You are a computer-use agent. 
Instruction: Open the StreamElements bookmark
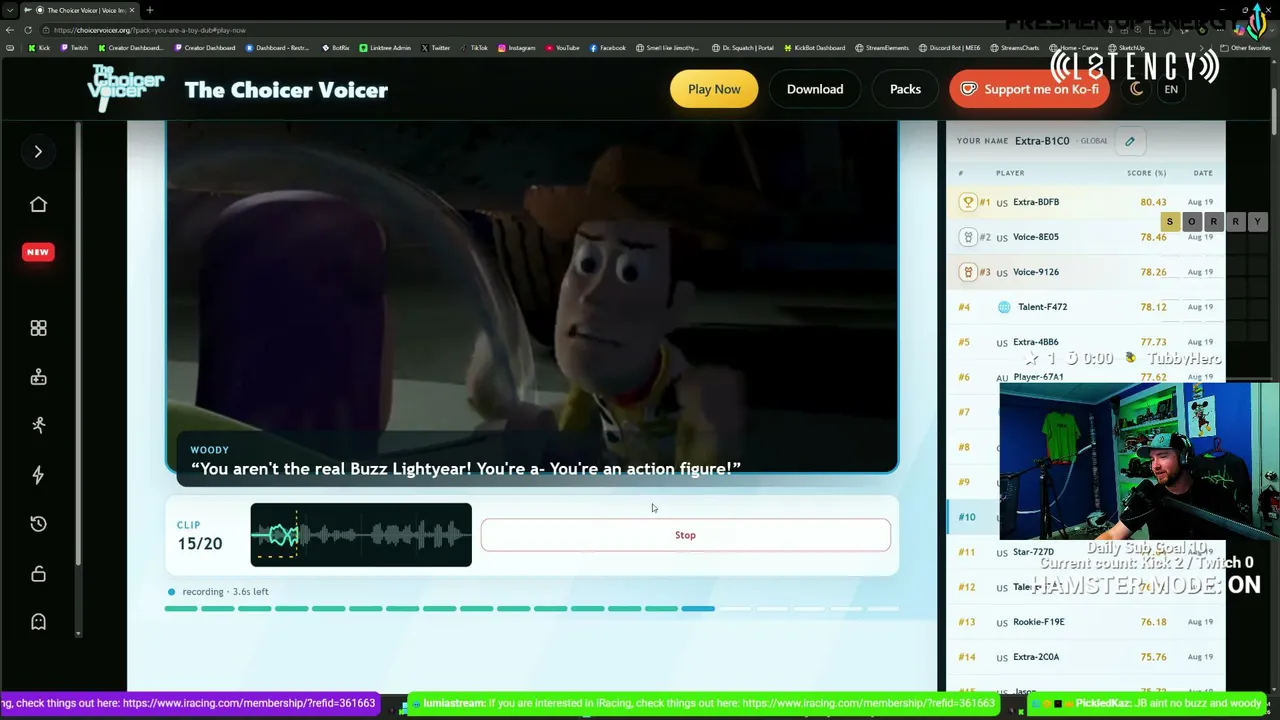(884, 48)
